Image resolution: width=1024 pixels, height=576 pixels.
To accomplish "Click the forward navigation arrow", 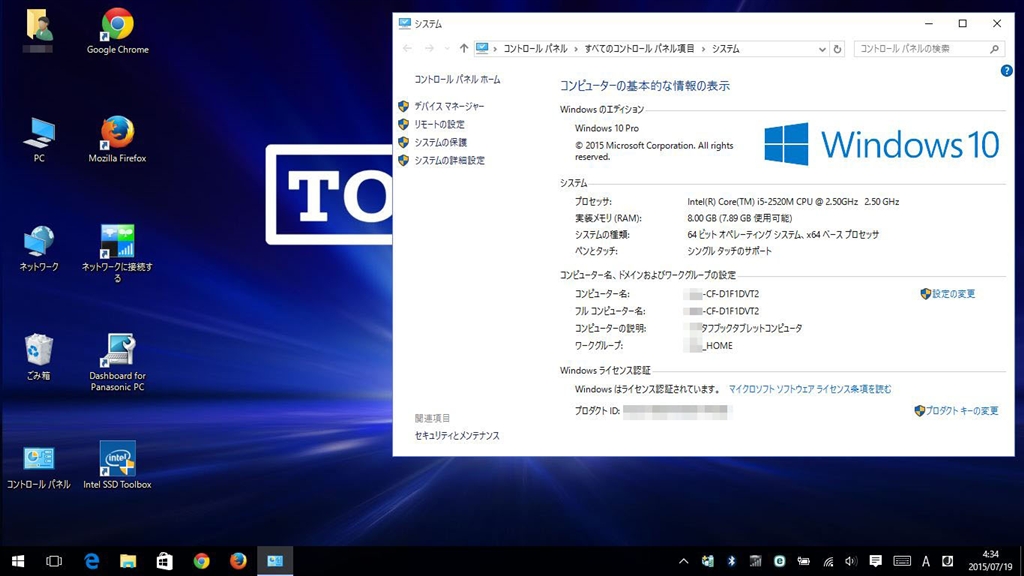I will coord(429,48).
